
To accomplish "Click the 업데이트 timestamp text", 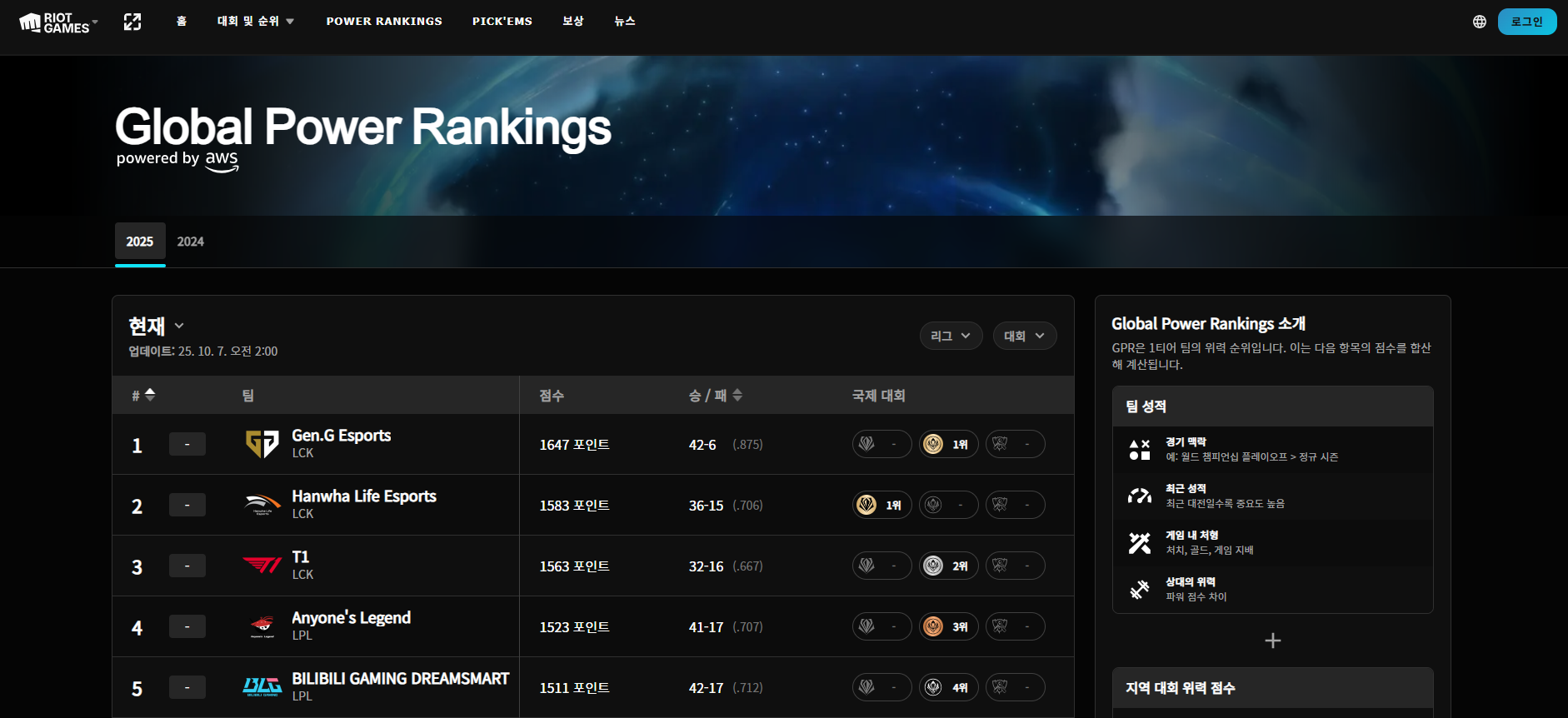I will tap(202, 352).
